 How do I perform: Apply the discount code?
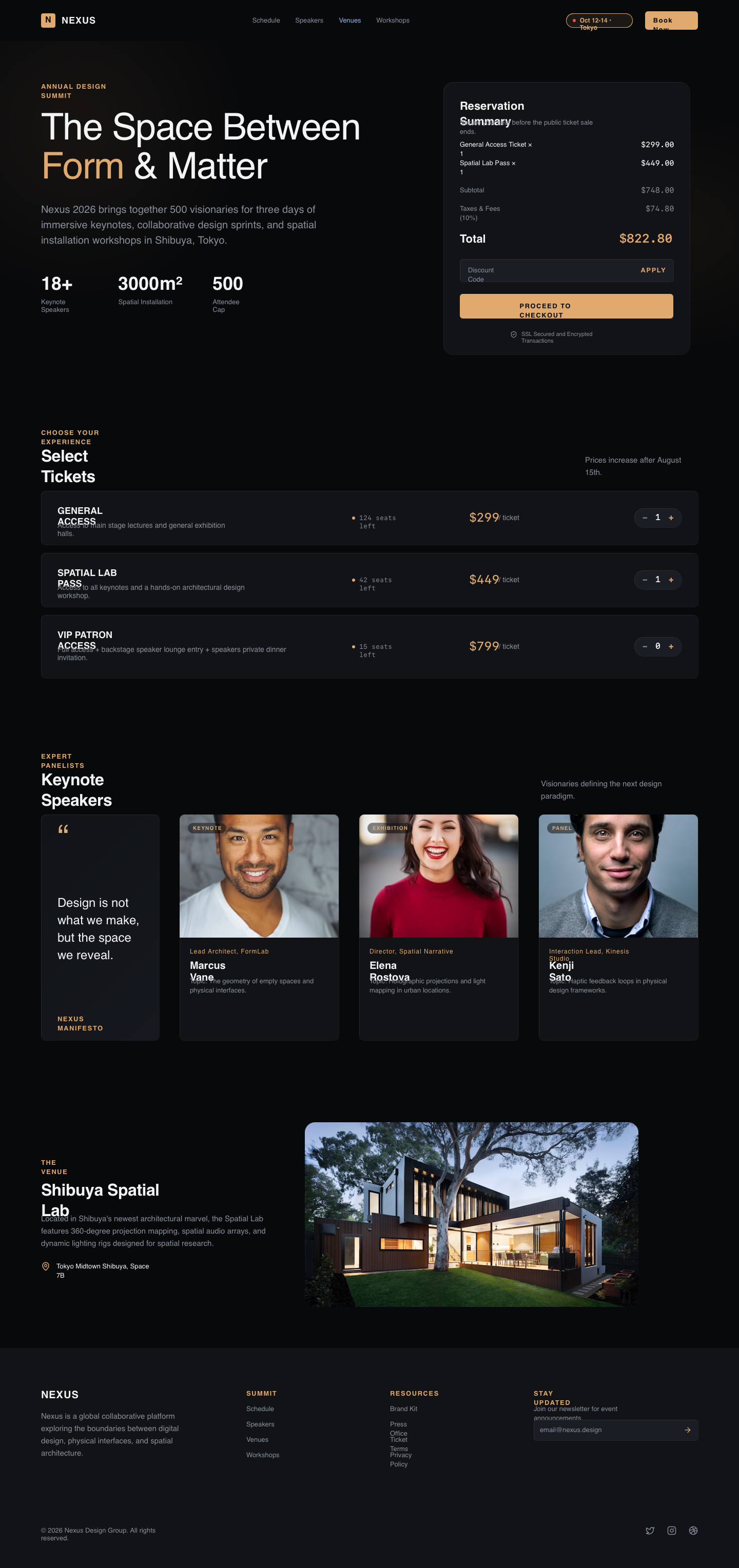[x=653, y=270]
